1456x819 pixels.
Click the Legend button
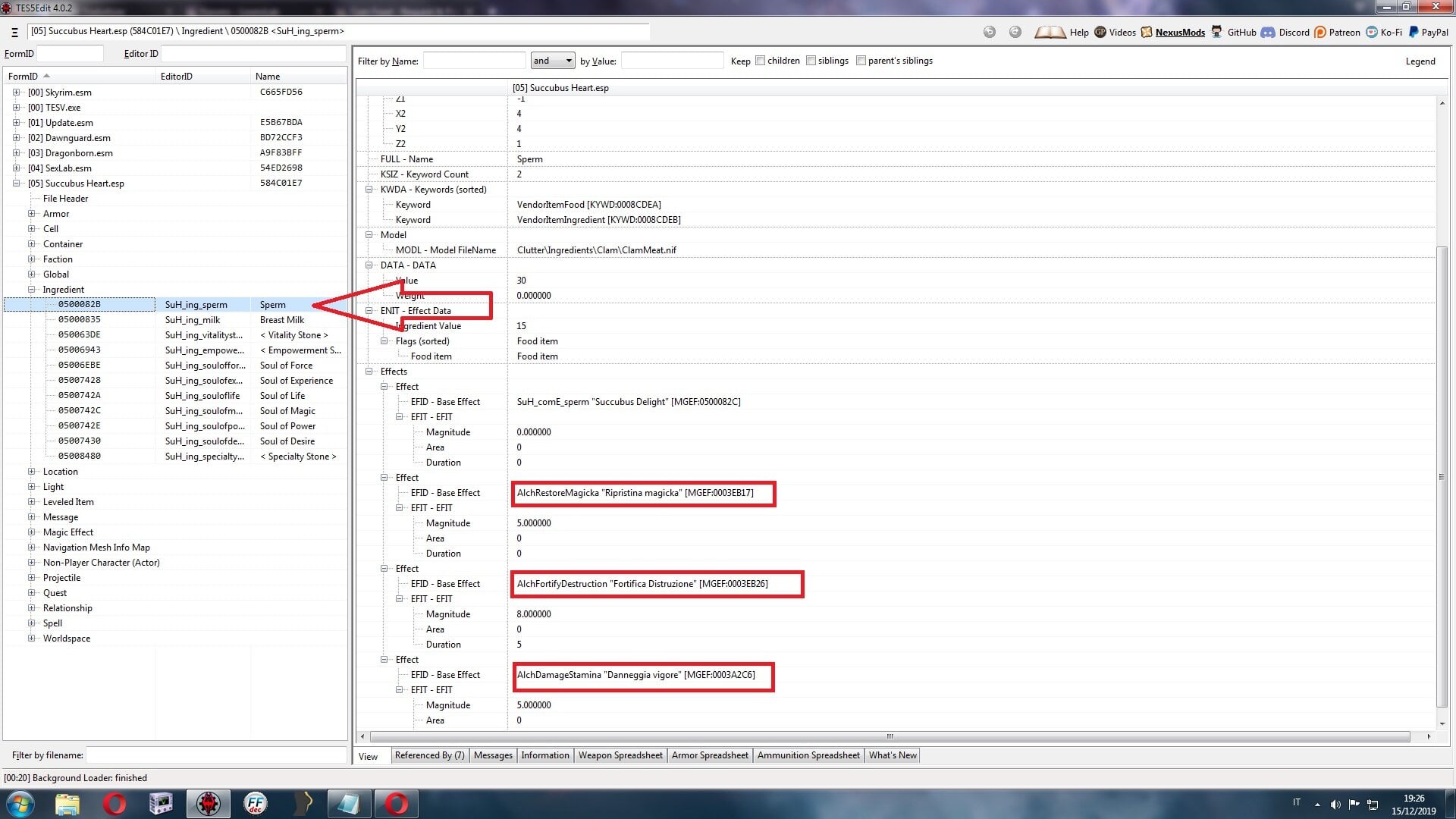tap(1420, 61)
